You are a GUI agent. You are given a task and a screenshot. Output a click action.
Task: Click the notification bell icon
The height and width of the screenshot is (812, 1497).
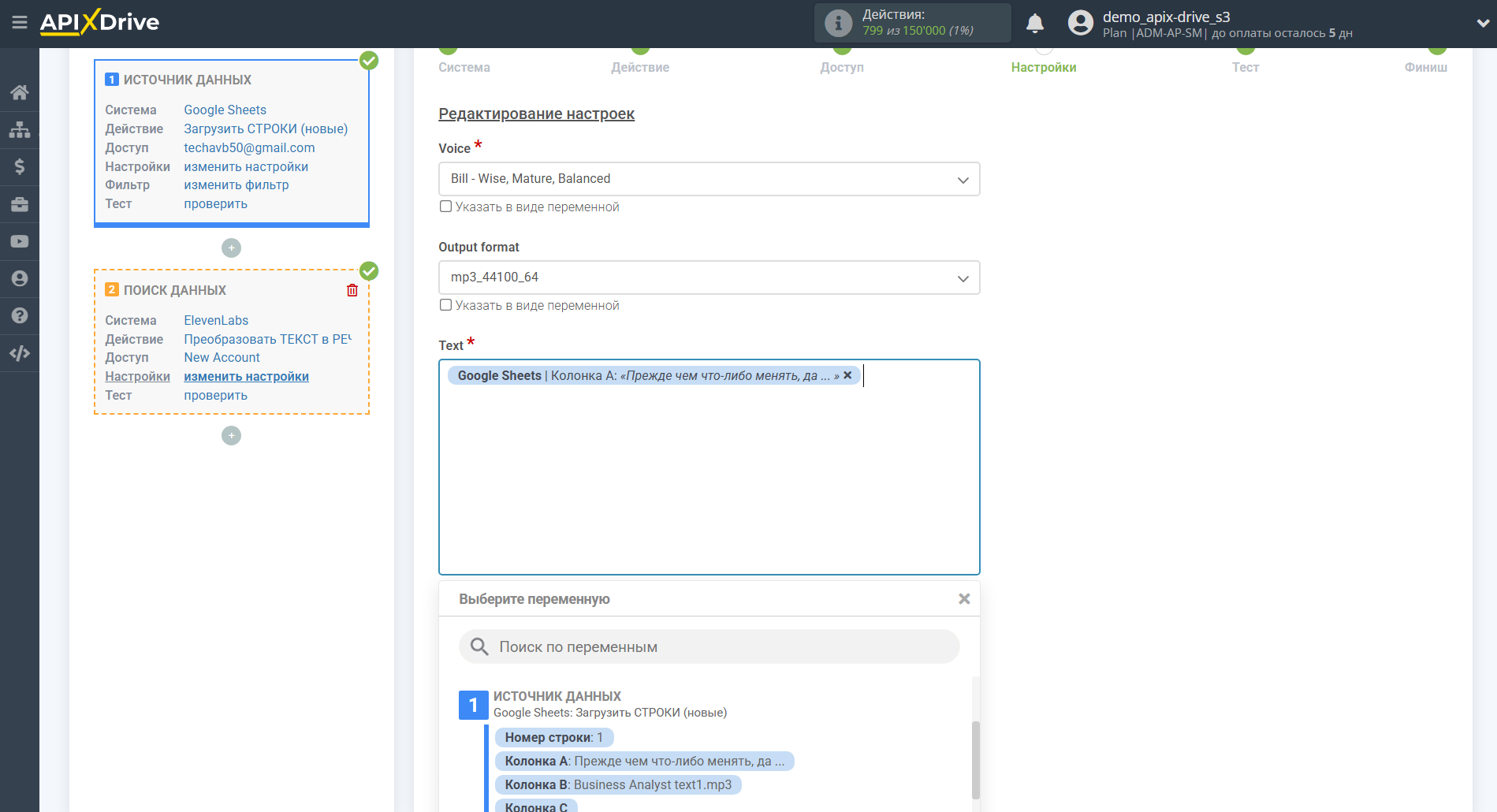tap(1034, 24)
